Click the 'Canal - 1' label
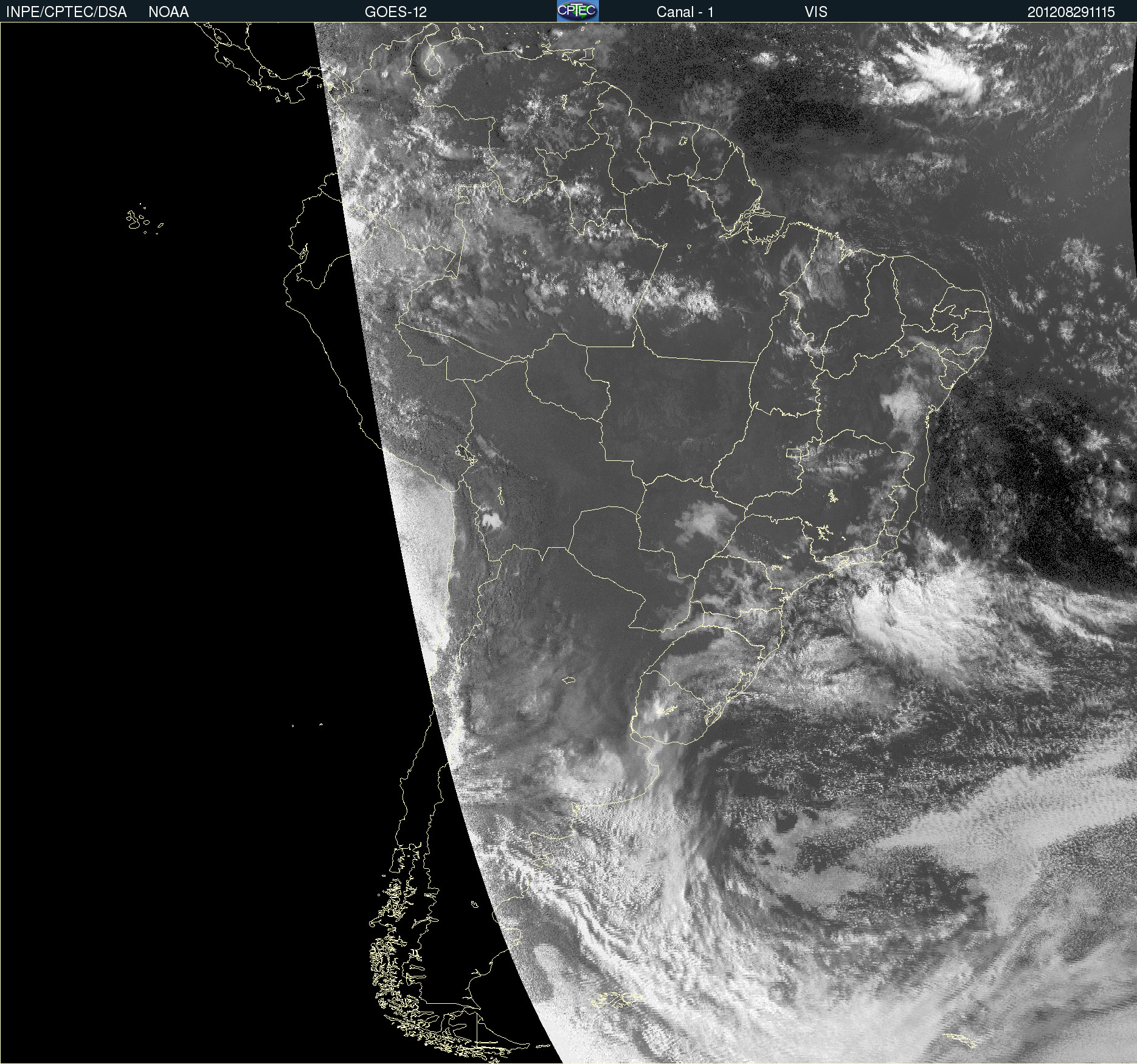Screen dimensions: 1137x1064 (685, 12)
